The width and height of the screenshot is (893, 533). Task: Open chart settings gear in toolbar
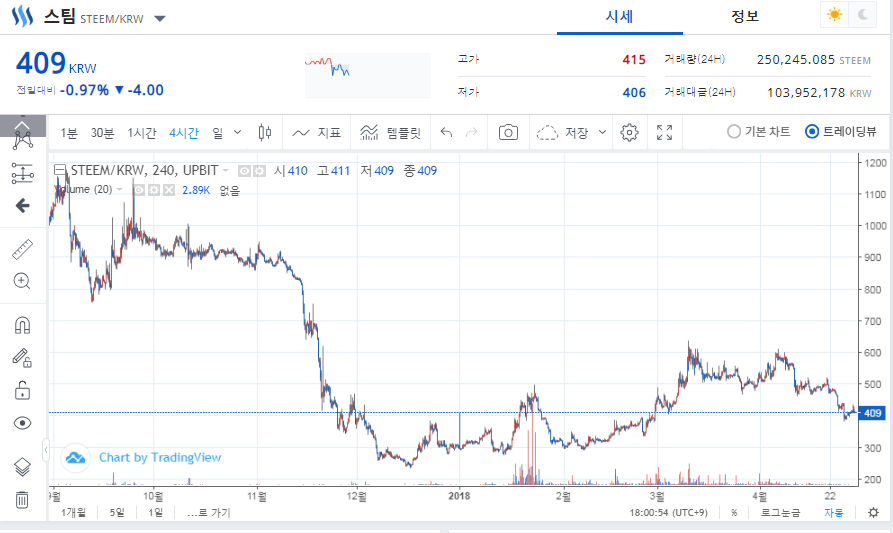tap(629, 132)
